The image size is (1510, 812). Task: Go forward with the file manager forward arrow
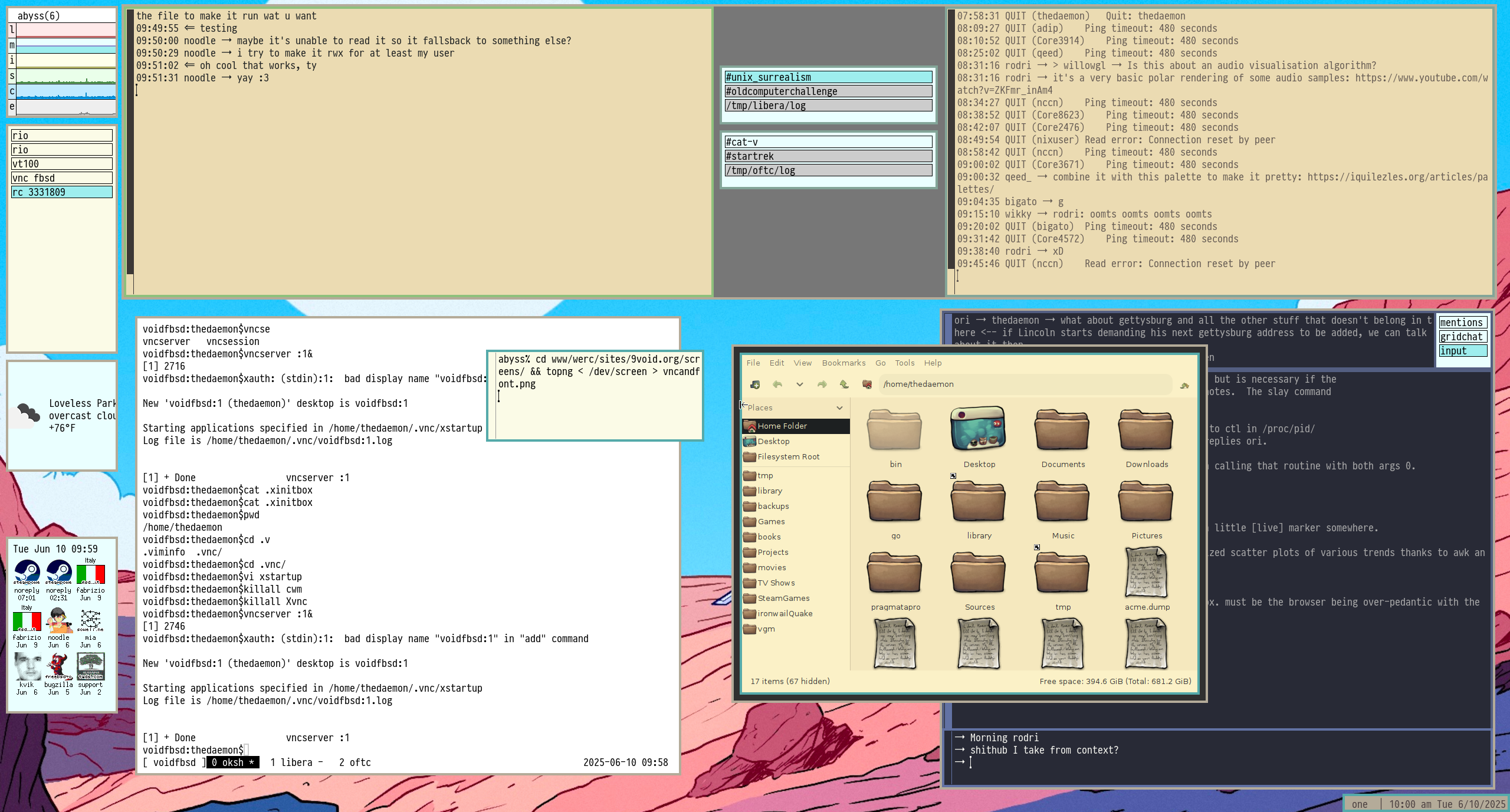tap(822, 384)
